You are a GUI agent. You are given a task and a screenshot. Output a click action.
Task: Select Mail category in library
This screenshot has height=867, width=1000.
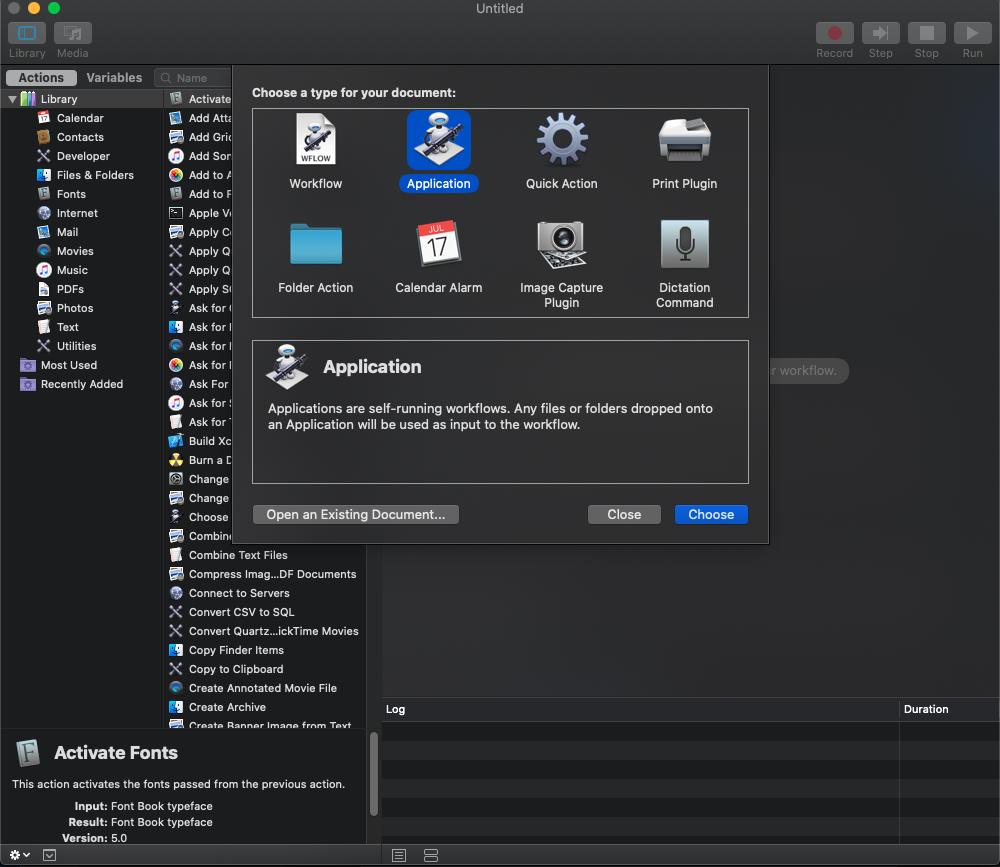67,233
